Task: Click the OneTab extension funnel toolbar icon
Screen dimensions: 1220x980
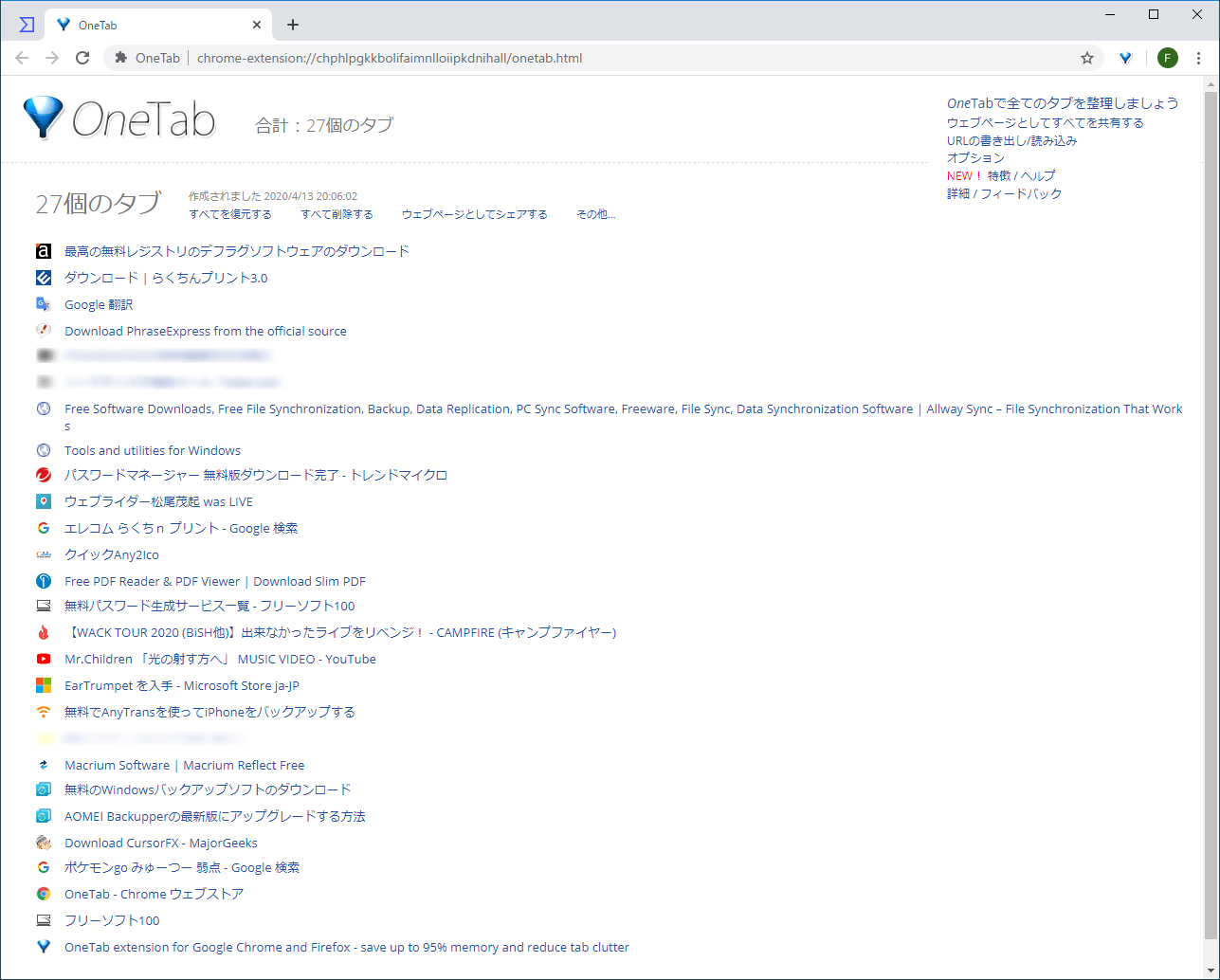Action: pyautogui.click(x=1125, y=58)
